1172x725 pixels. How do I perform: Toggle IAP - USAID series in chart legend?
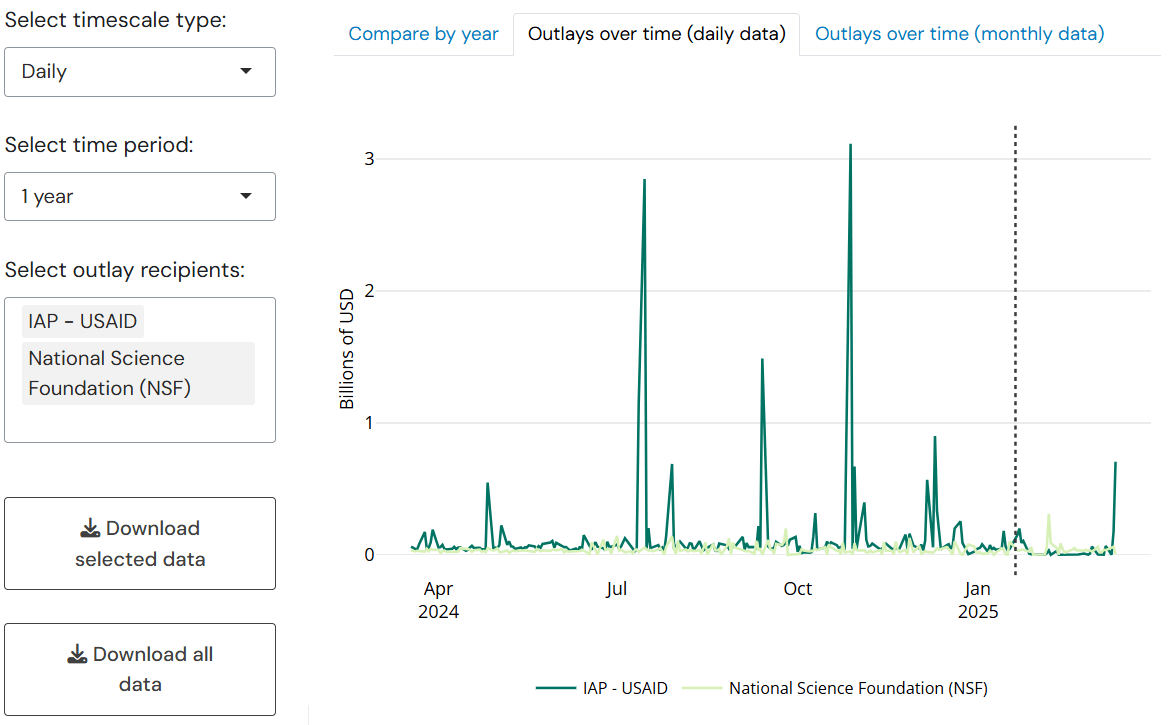pos(625,688)
